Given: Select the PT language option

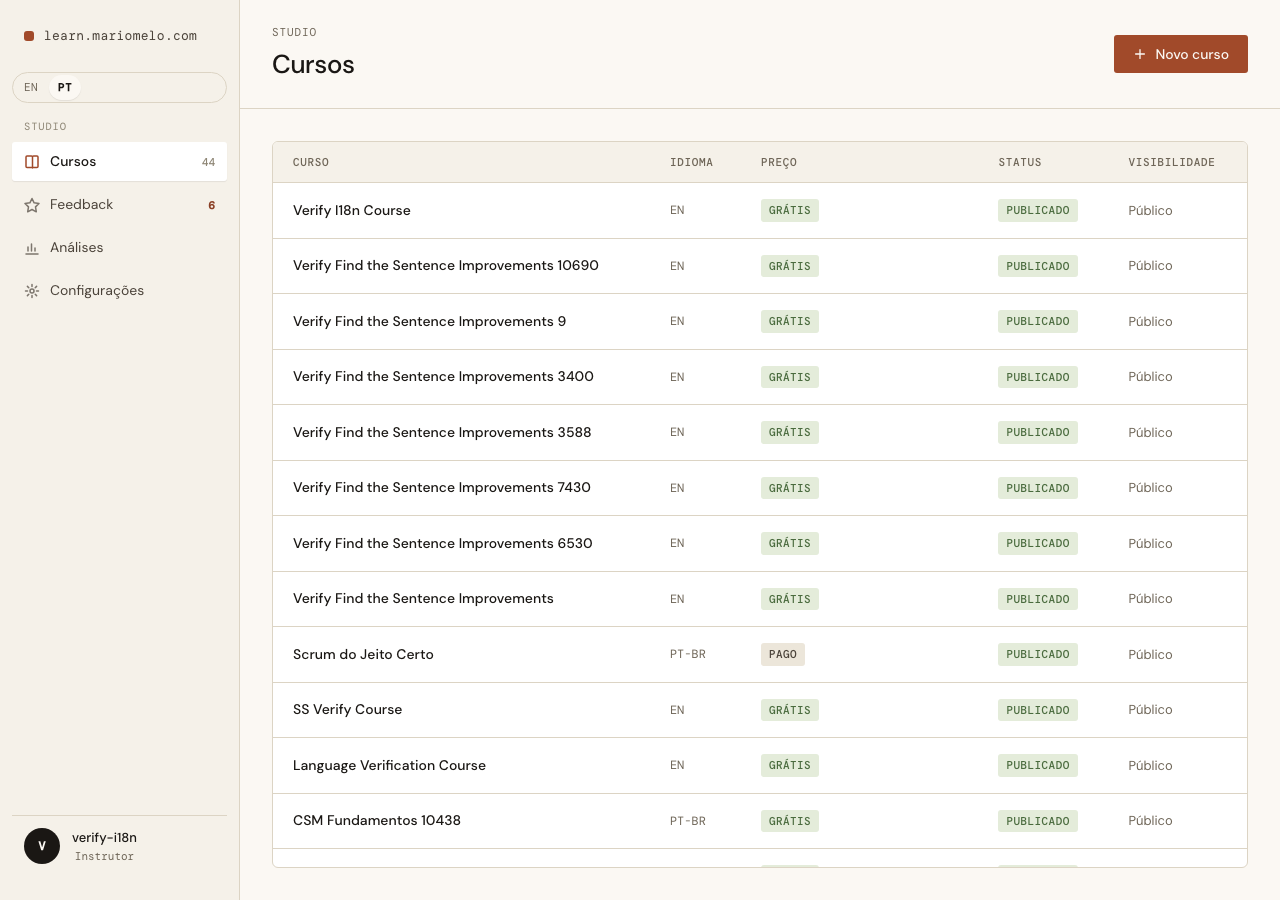Looking at the screenshot, I should (65, 88).
